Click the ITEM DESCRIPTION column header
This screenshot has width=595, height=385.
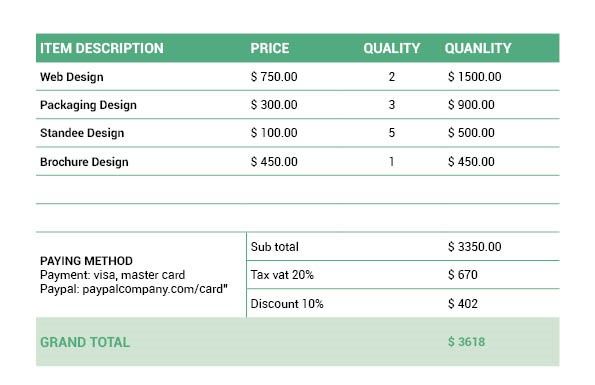point(102,48)
